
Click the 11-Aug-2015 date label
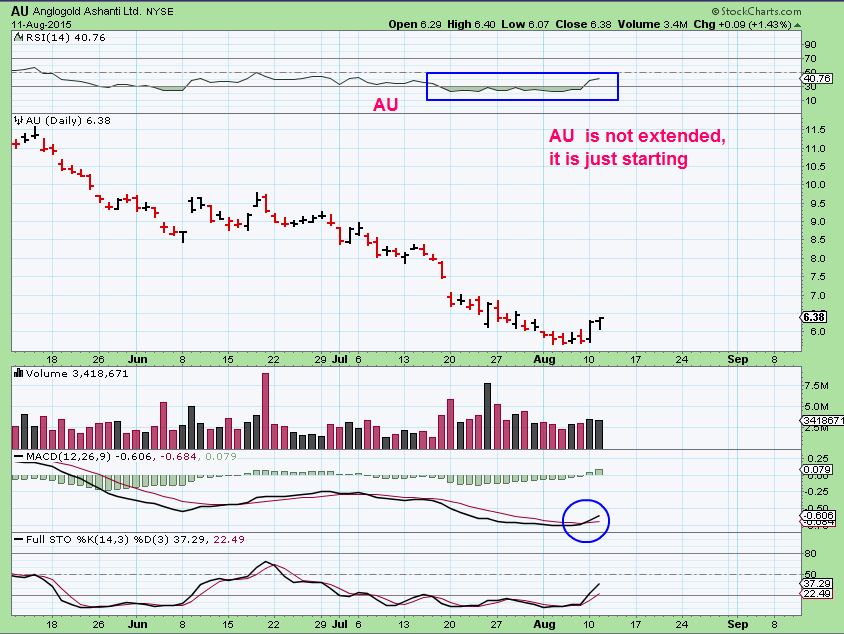coord(41,25)
